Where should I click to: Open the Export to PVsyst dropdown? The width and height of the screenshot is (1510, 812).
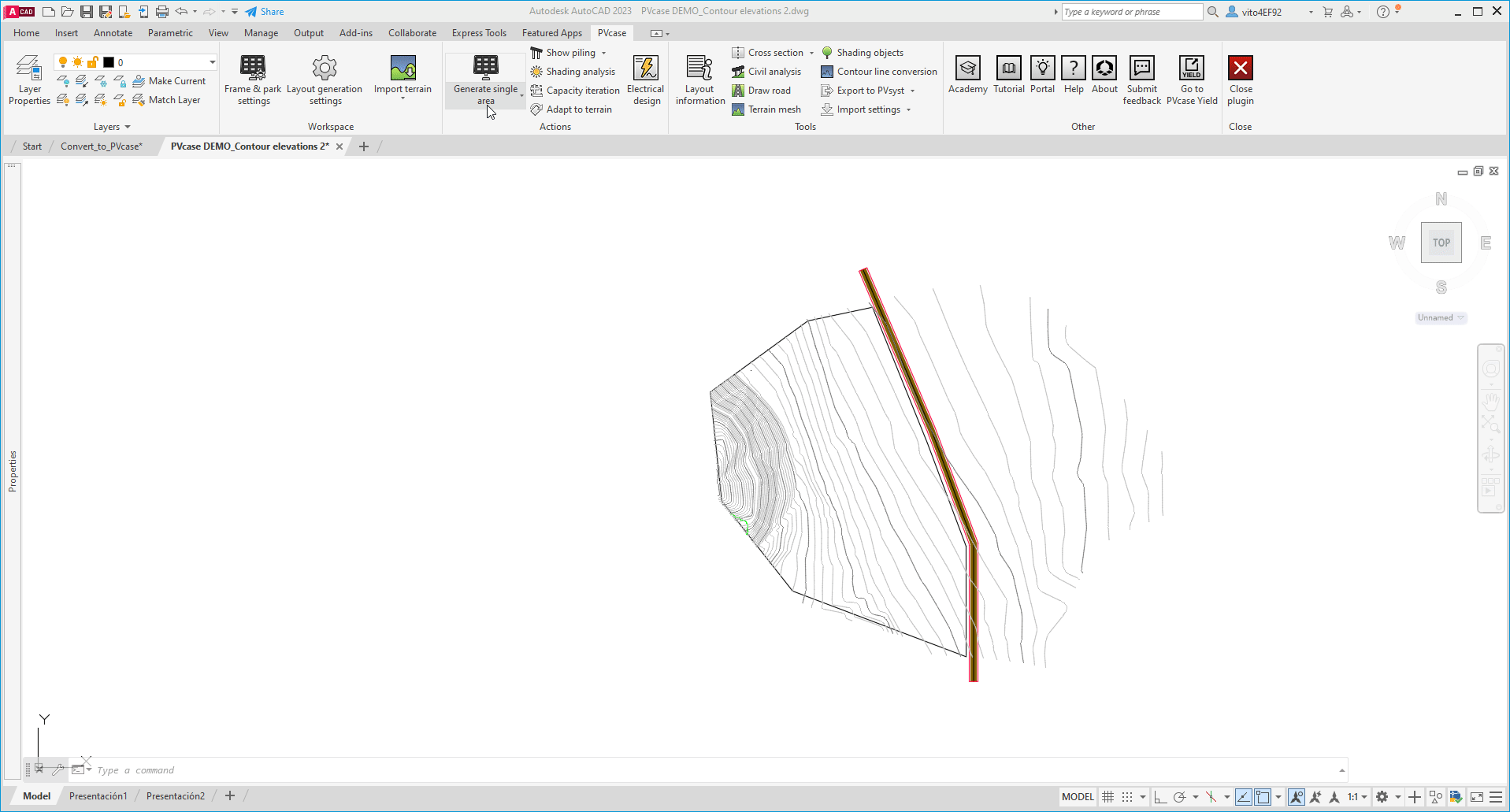tap(912, 91)
